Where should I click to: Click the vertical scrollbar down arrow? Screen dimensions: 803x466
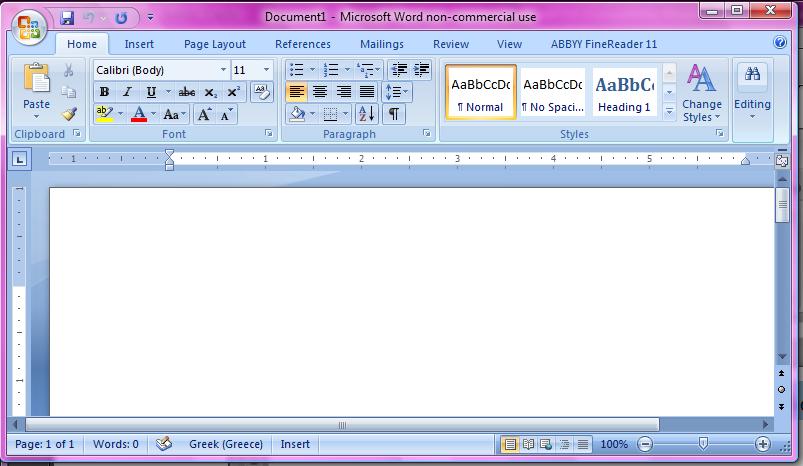click(782, 356)
